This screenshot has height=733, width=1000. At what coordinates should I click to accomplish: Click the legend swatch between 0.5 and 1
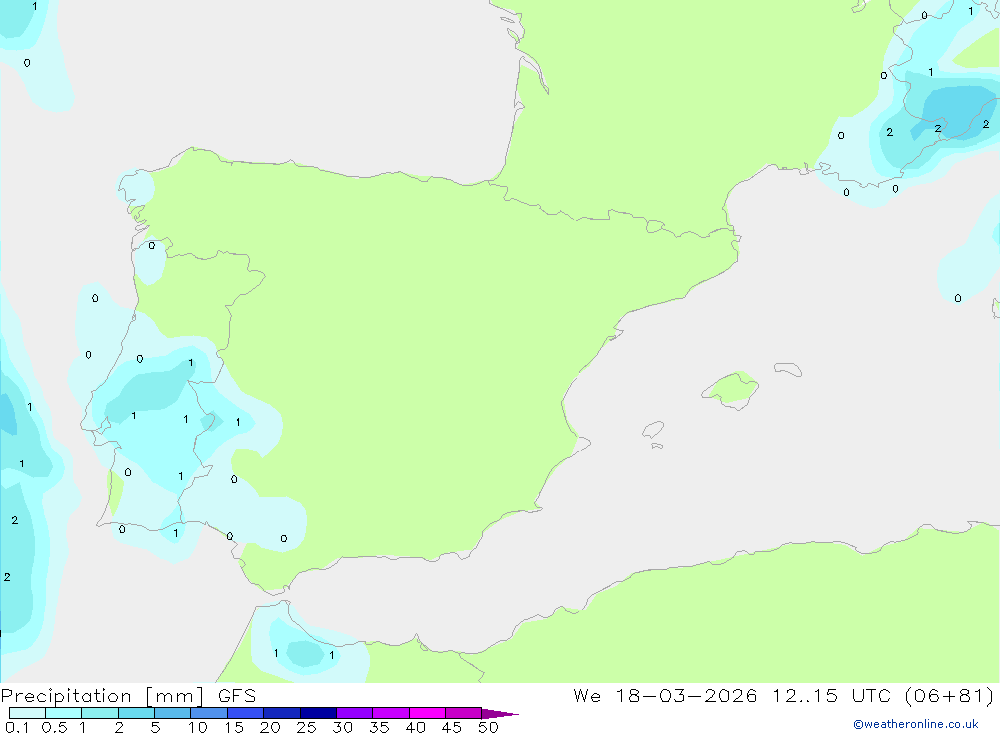click(x=64, y=713)
